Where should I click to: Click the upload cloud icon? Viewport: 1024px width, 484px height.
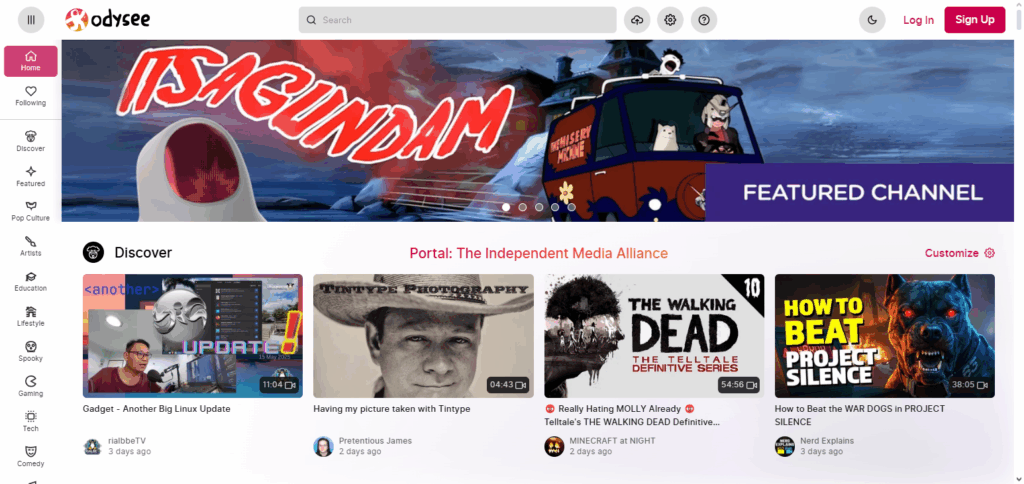coord(636,20)
